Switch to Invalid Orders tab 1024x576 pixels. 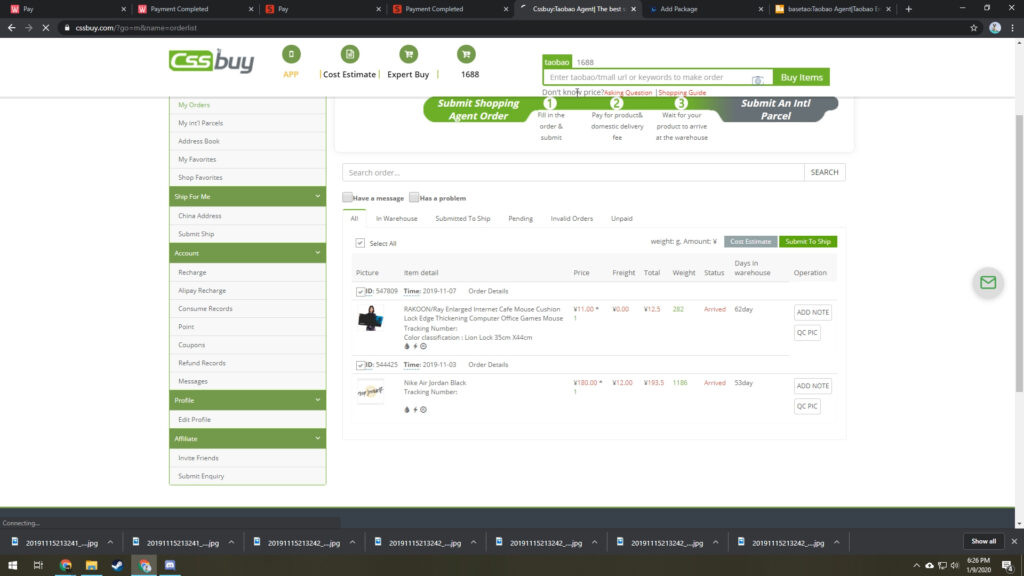click(571, 218)
